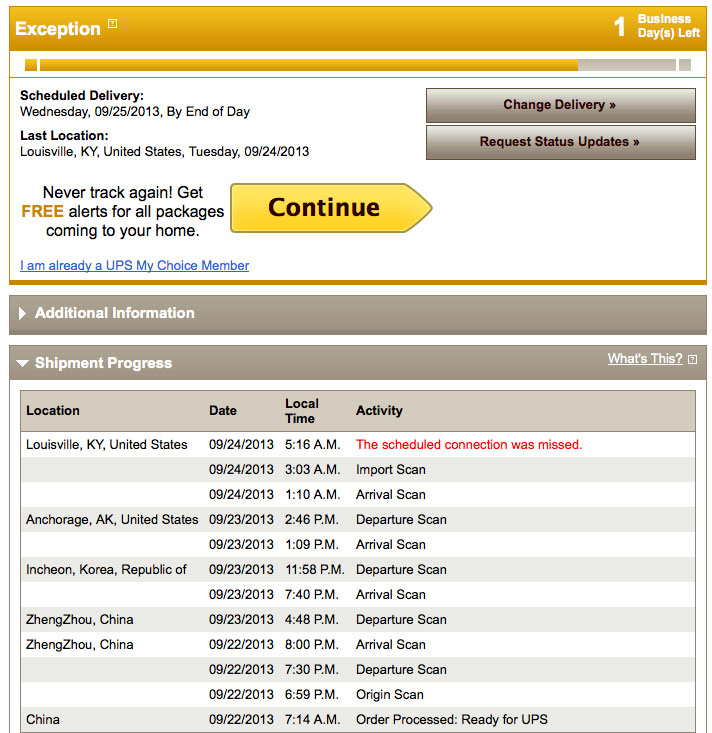Click the Origin Scan activity entry

coord(390,695)
